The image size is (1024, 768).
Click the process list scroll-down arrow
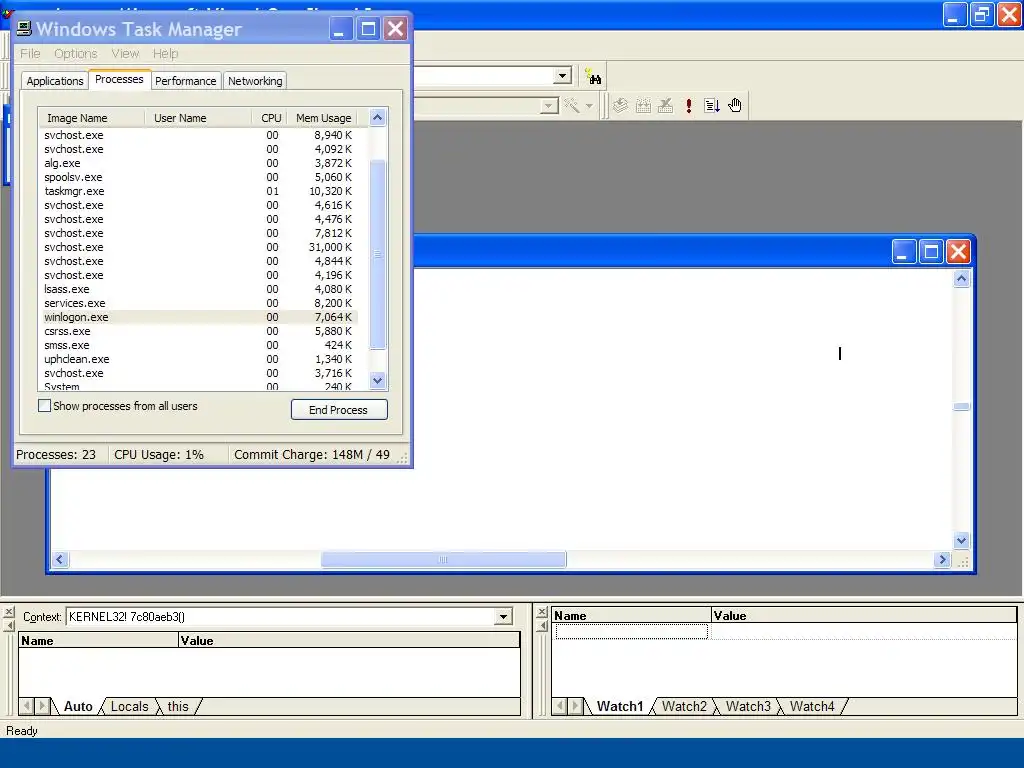pos(377,380)
